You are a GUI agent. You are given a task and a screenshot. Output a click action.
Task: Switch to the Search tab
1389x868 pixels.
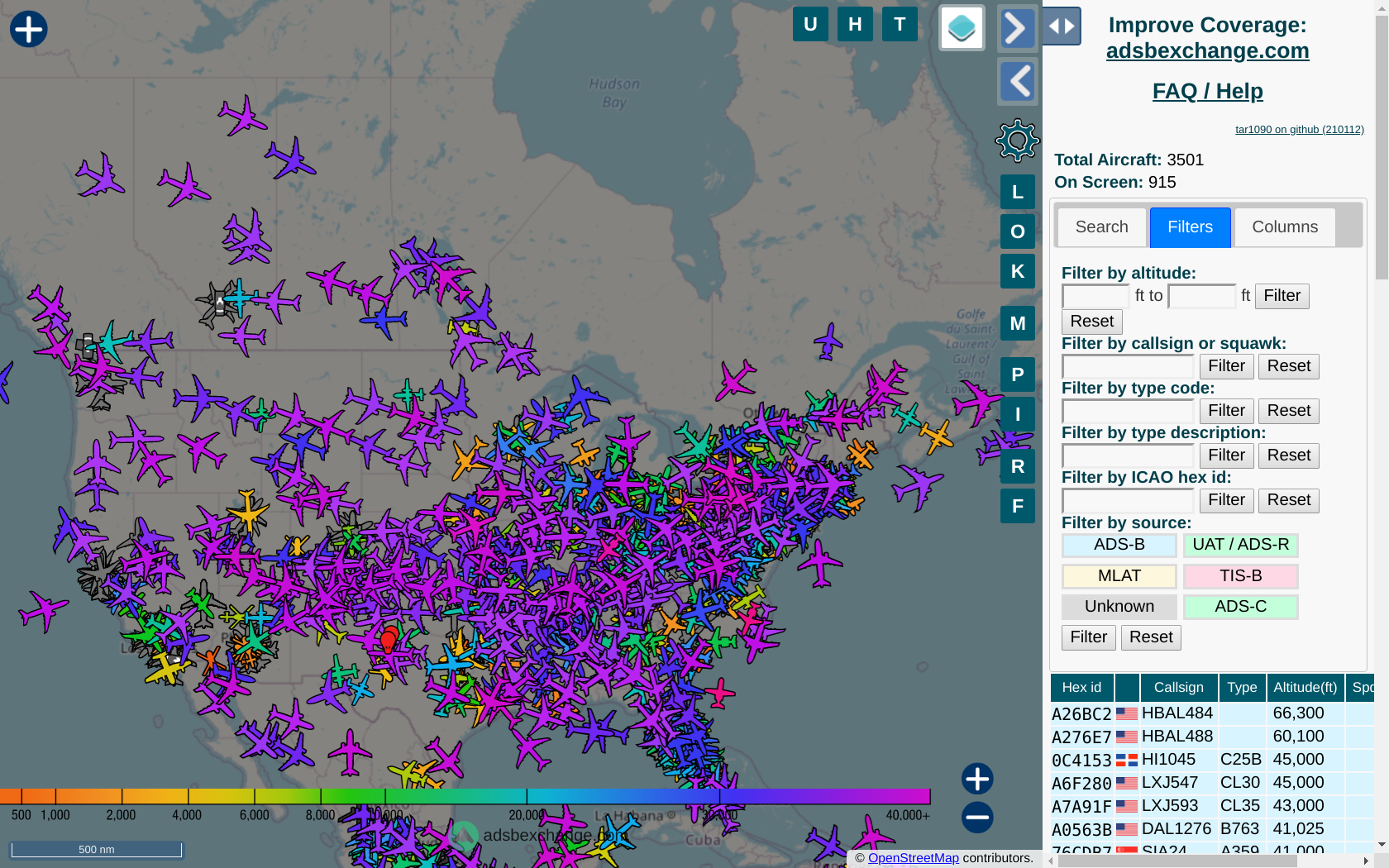pyautogui.click(x=1101, y=227)
